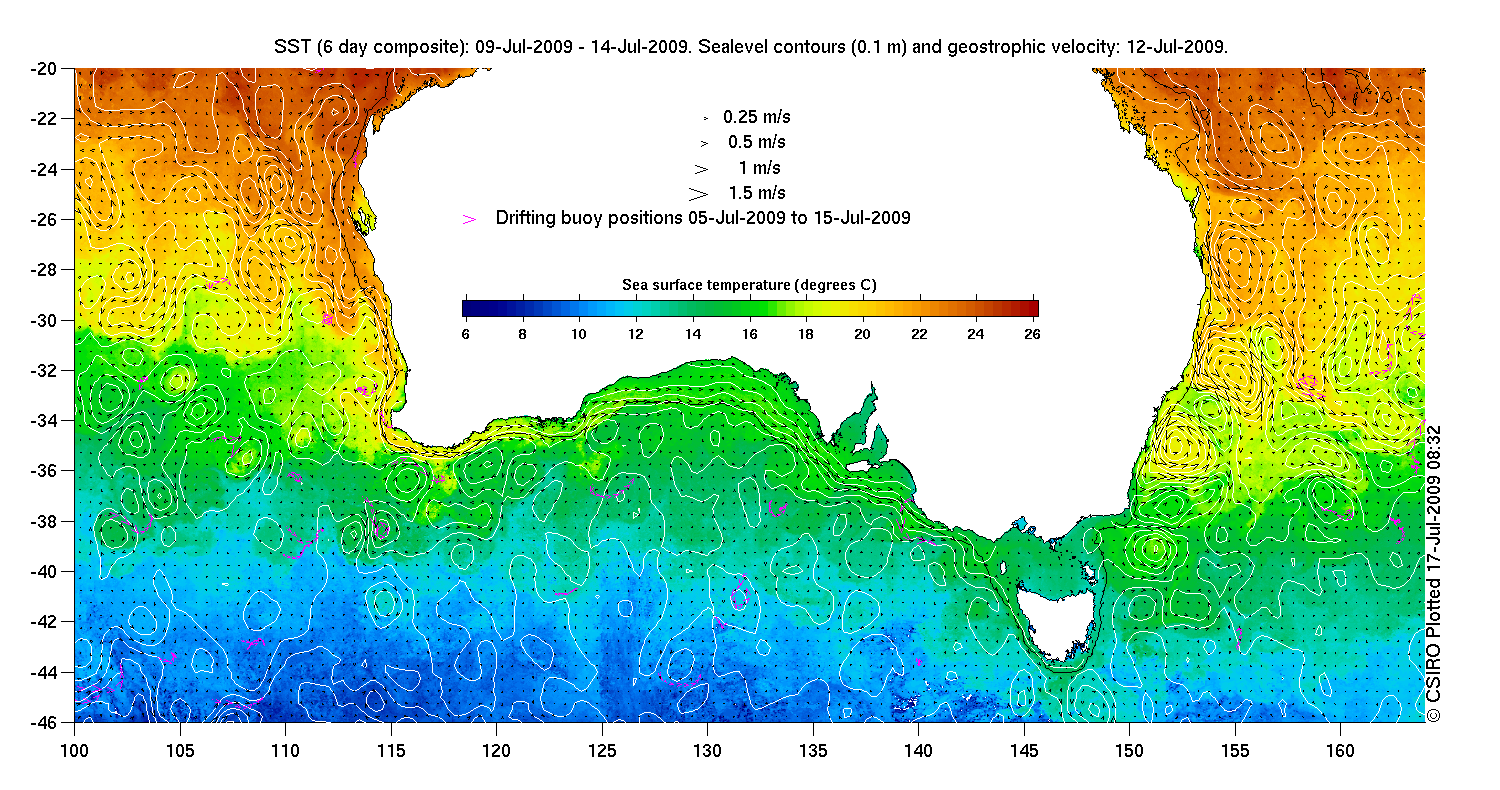Click the arrow glyph beside 1 m/s
This screenshot has width=1500, height=790.
pyautogui.click(x=702, y=168)
